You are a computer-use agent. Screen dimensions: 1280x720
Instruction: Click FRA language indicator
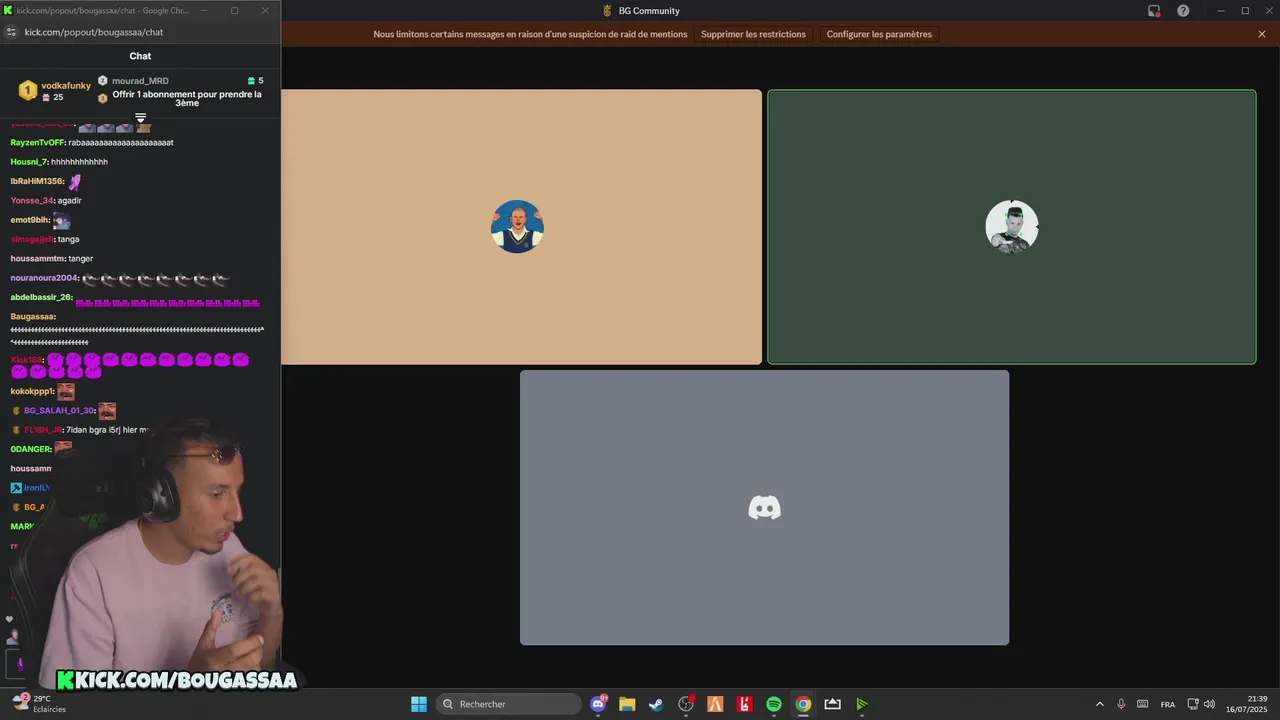point(1168,704)
